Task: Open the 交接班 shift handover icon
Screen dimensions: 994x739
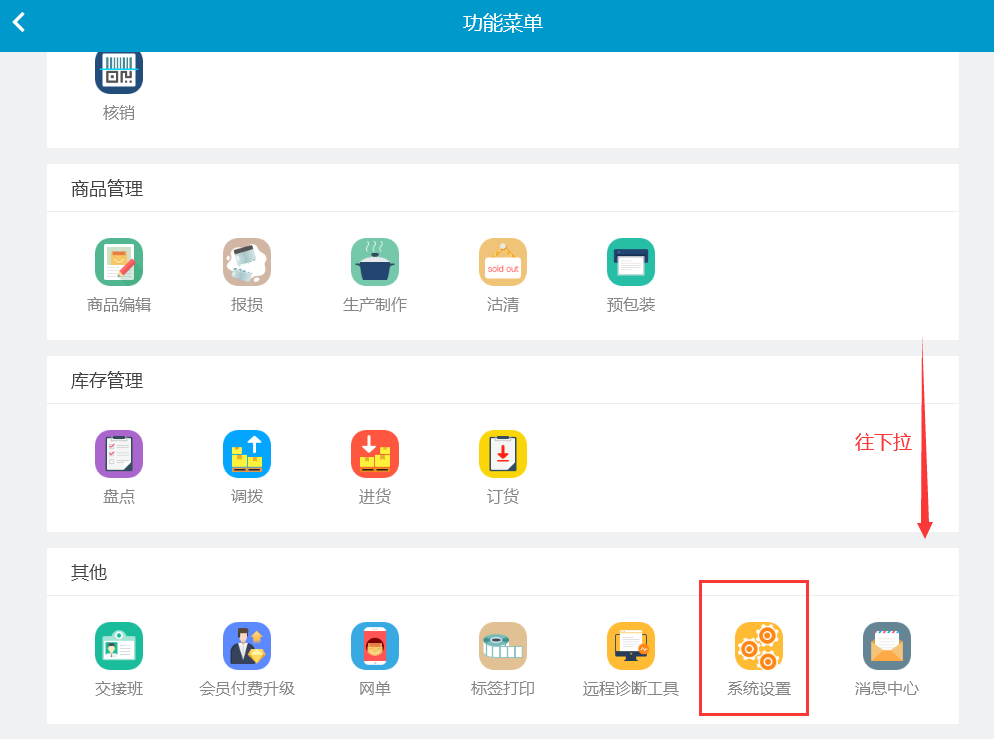Action: 119,646
